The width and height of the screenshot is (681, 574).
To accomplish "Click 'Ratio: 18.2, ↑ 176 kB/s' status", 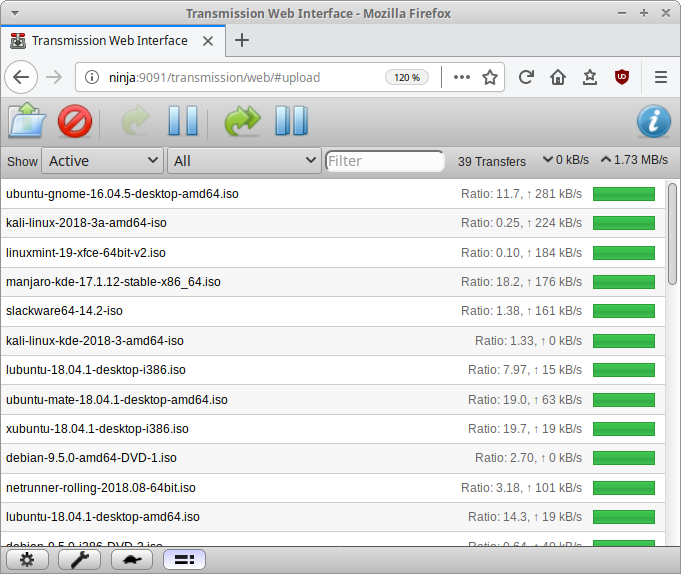I will point(521,282).
